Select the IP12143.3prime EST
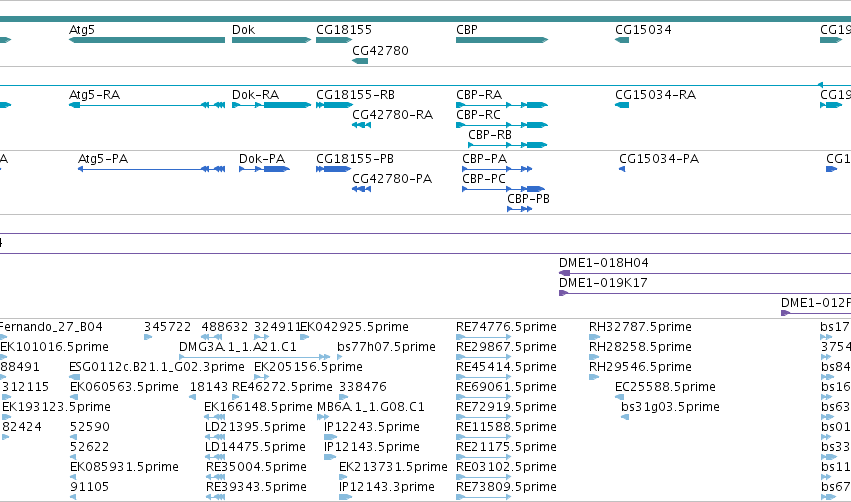Viewport: 851px width, 502px height. coord(345,497)
